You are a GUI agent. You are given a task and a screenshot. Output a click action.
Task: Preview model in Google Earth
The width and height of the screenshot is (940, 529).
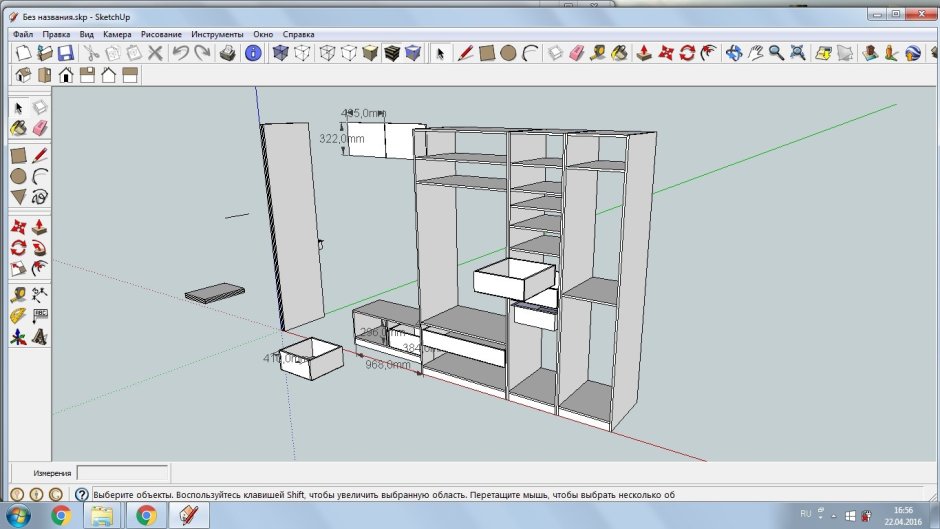[x=912, y=53]
